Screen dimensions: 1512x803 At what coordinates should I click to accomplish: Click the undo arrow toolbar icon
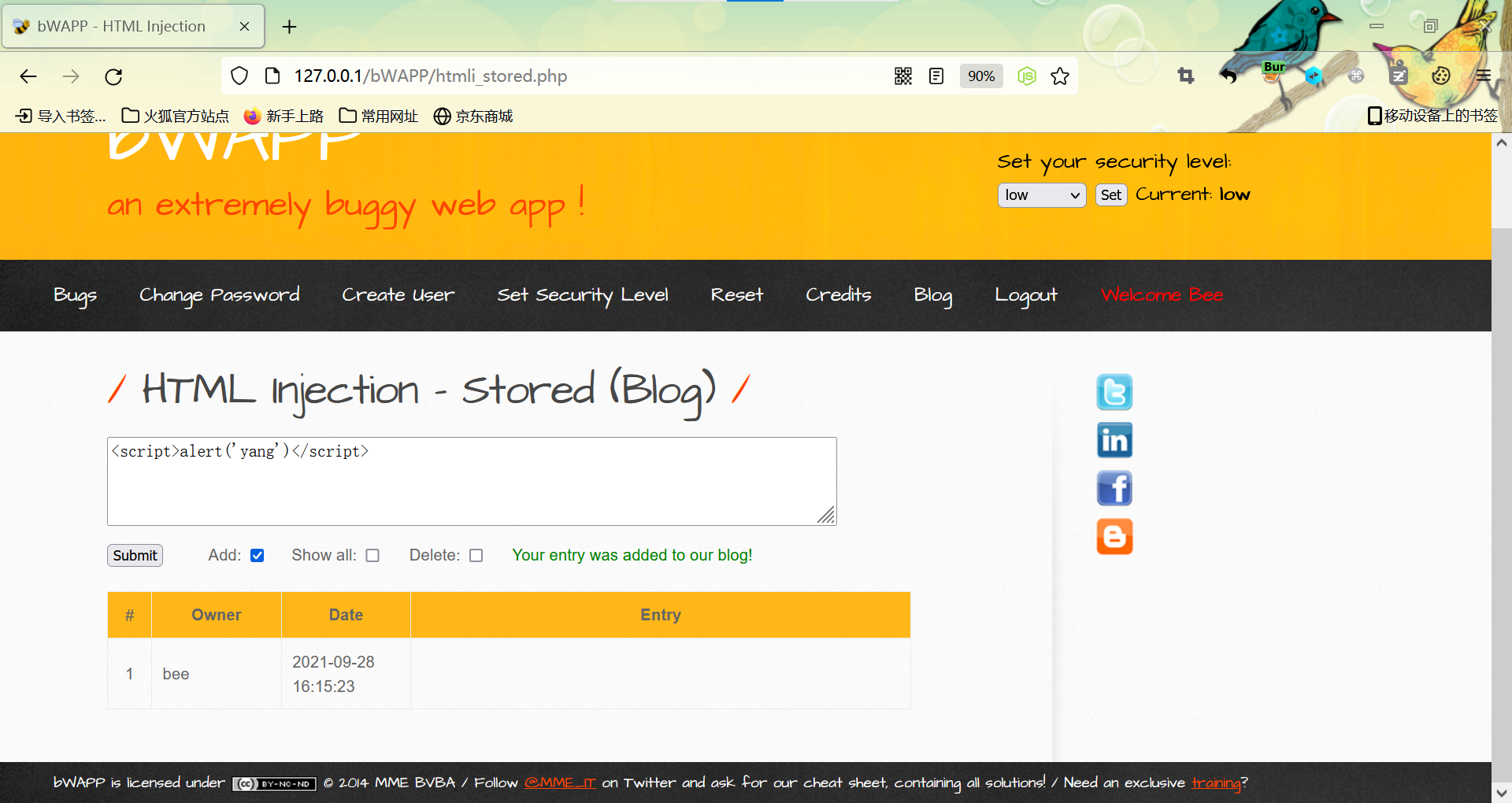click(x=1228, y=76)
